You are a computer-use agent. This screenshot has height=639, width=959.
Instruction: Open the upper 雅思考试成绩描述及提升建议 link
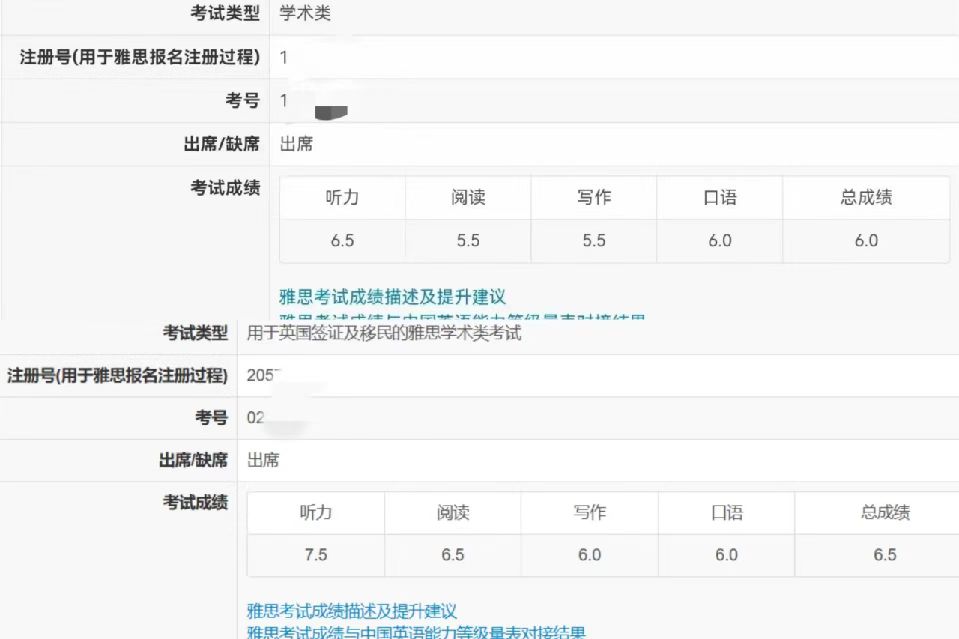tap(392, 297)
